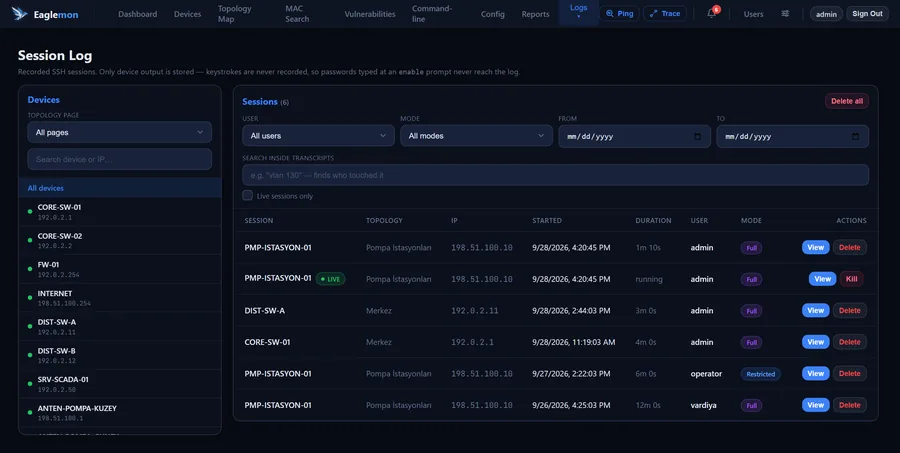Viewport: 900px width, 453px height.
Task: Select INTERNET in the Devices list
Action: [120, 297]
